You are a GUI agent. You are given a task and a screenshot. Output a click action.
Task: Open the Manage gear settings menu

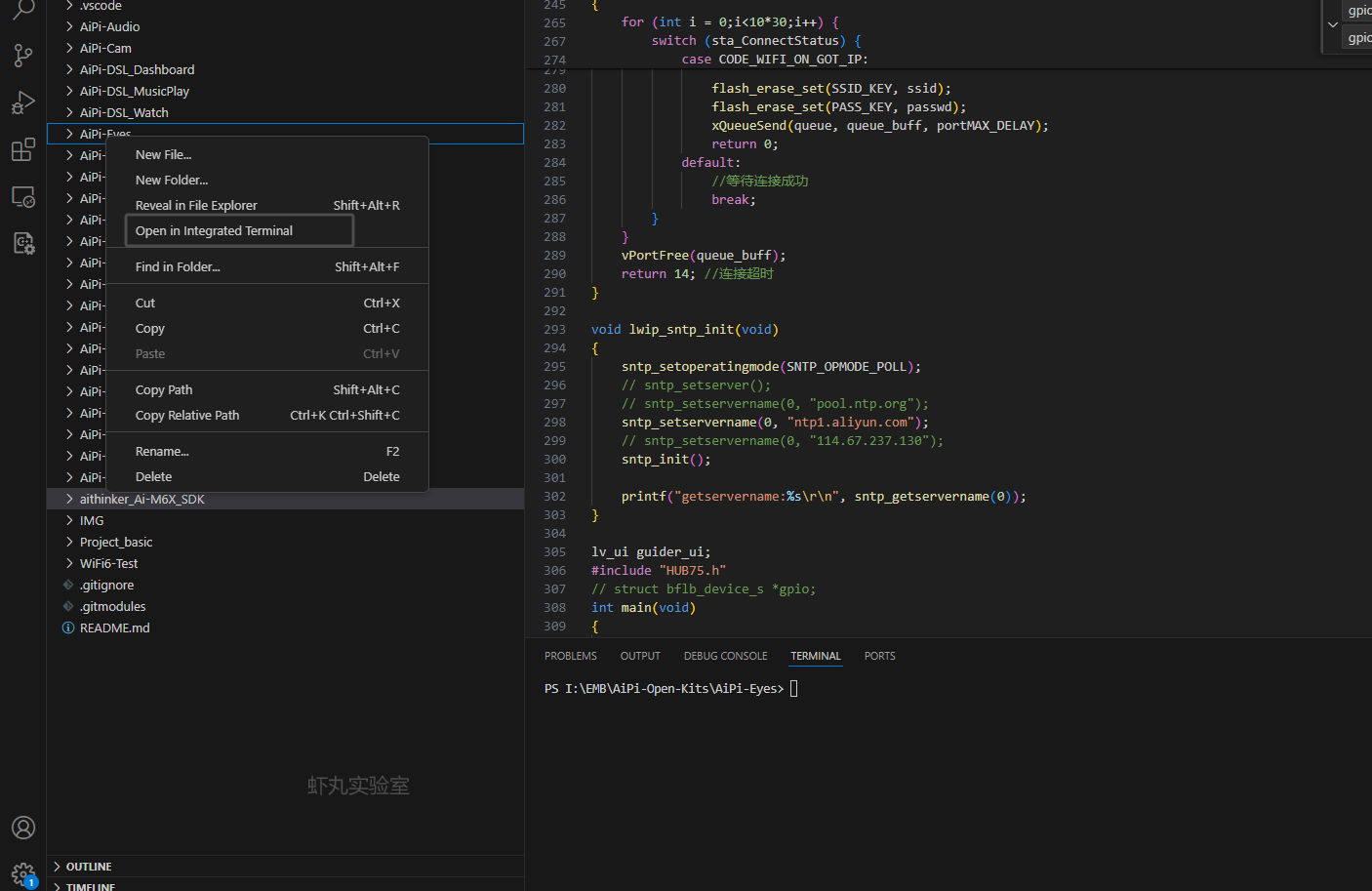pyautogui.click(x=23, y=873)
